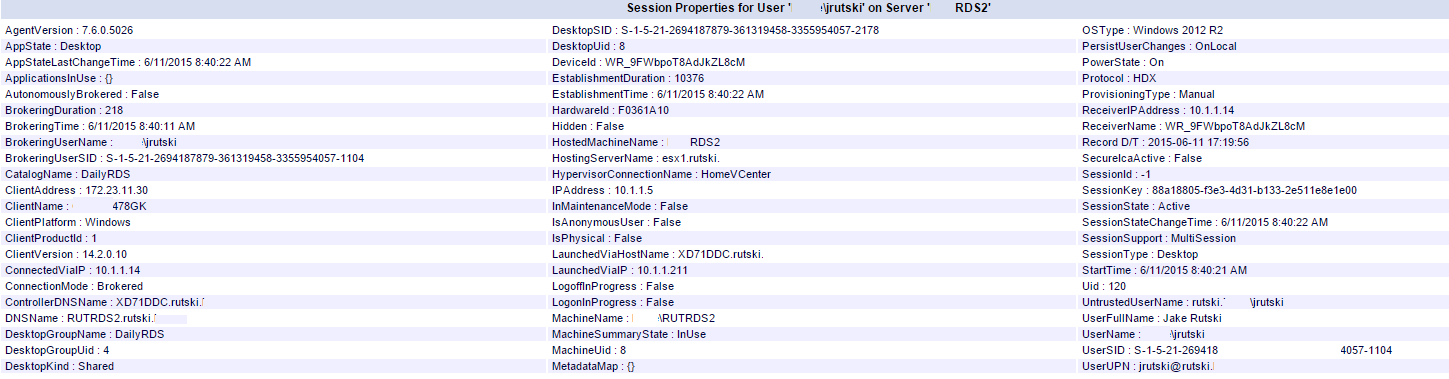Click MetadataMap : {} entry
This screenshot has width=1449, height=379.
click(594, 366)
